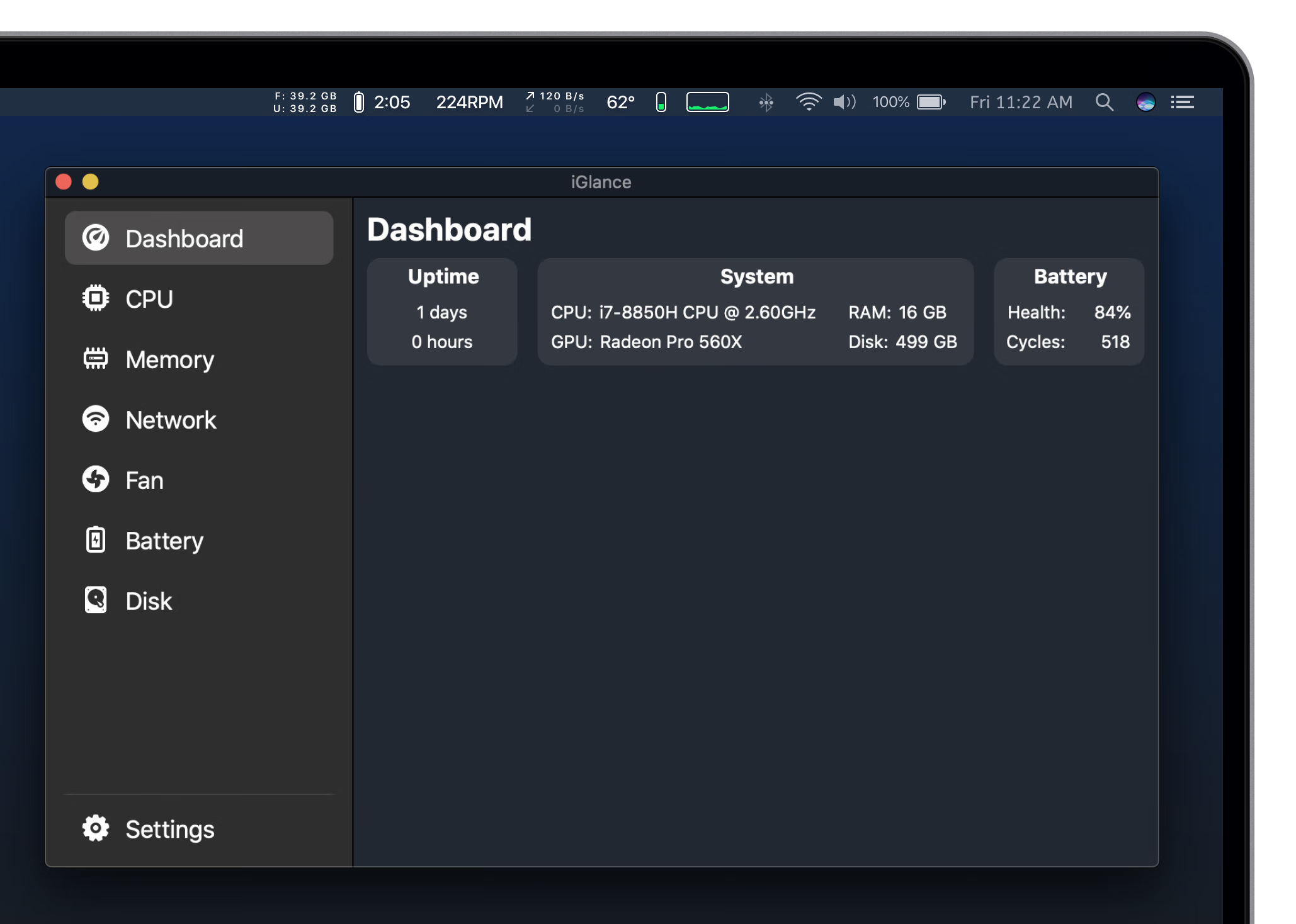Click the Dashboard gauge icon
Image resolution: width=1296 pixels, height=924 pixels.
pos(96,238)
